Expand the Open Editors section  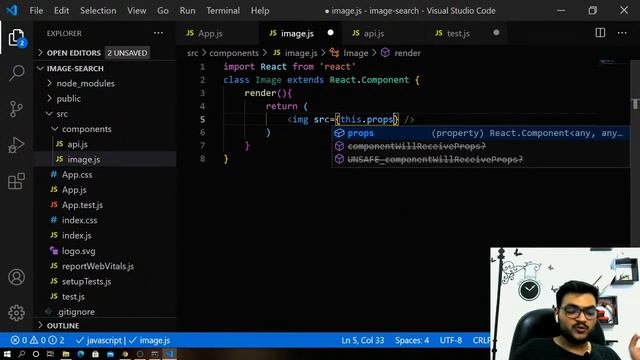[x=105, y=53]
